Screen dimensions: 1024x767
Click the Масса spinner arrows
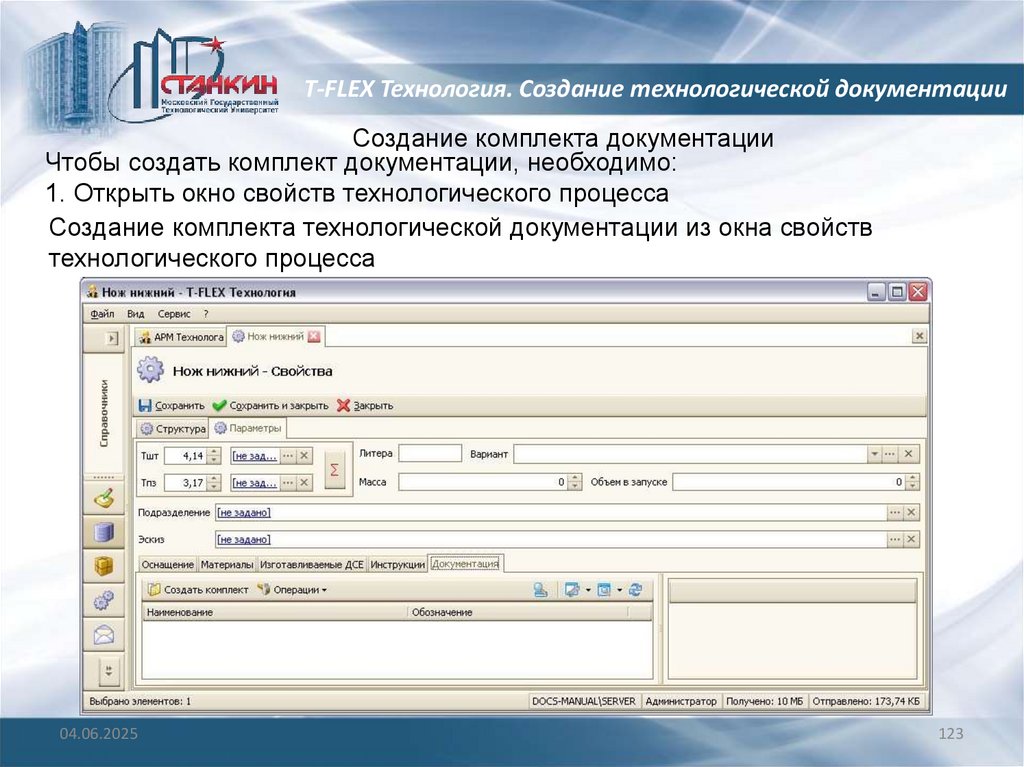click(575, 482)
